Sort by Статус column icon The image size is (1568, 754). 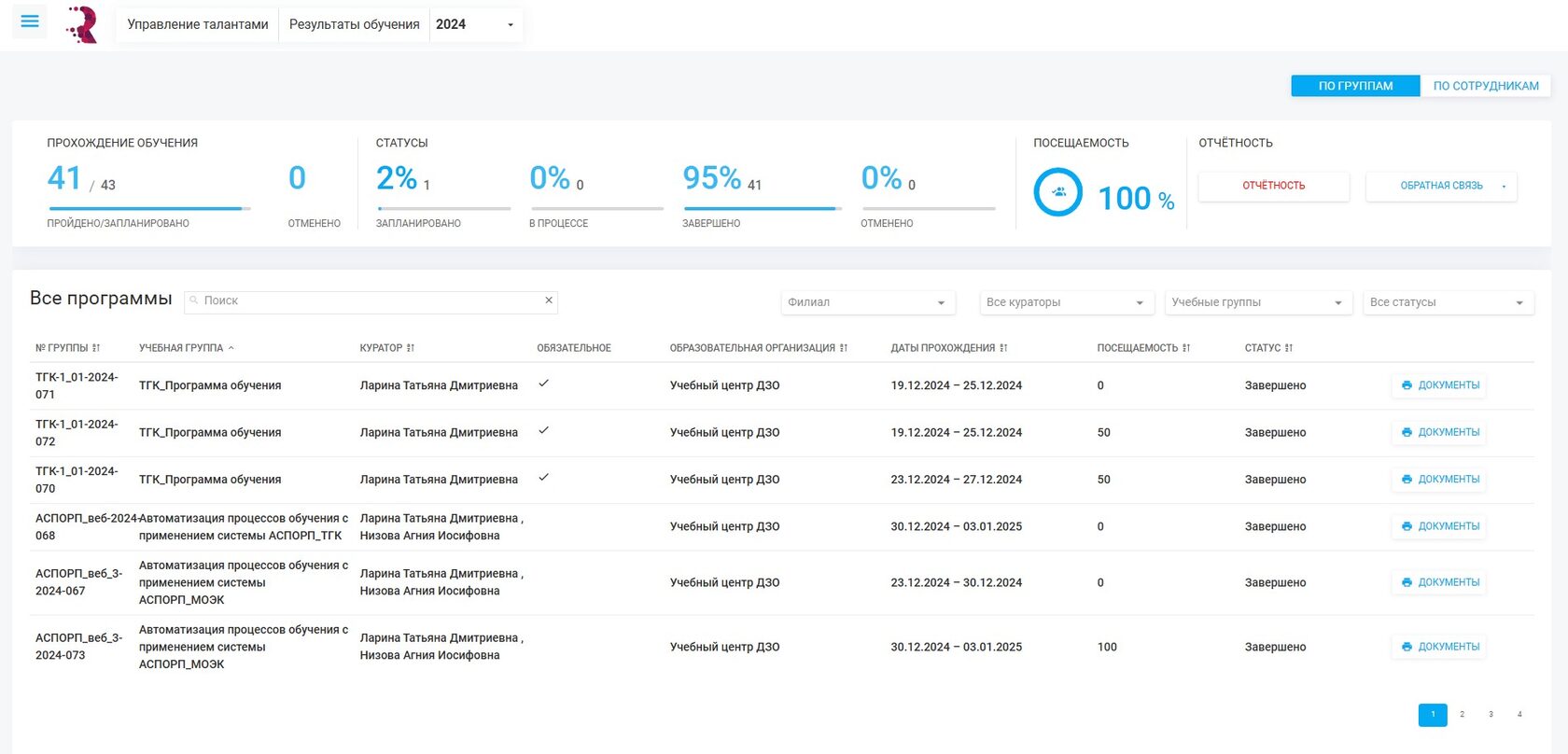pyautogui.click(x=1289, y=348)
